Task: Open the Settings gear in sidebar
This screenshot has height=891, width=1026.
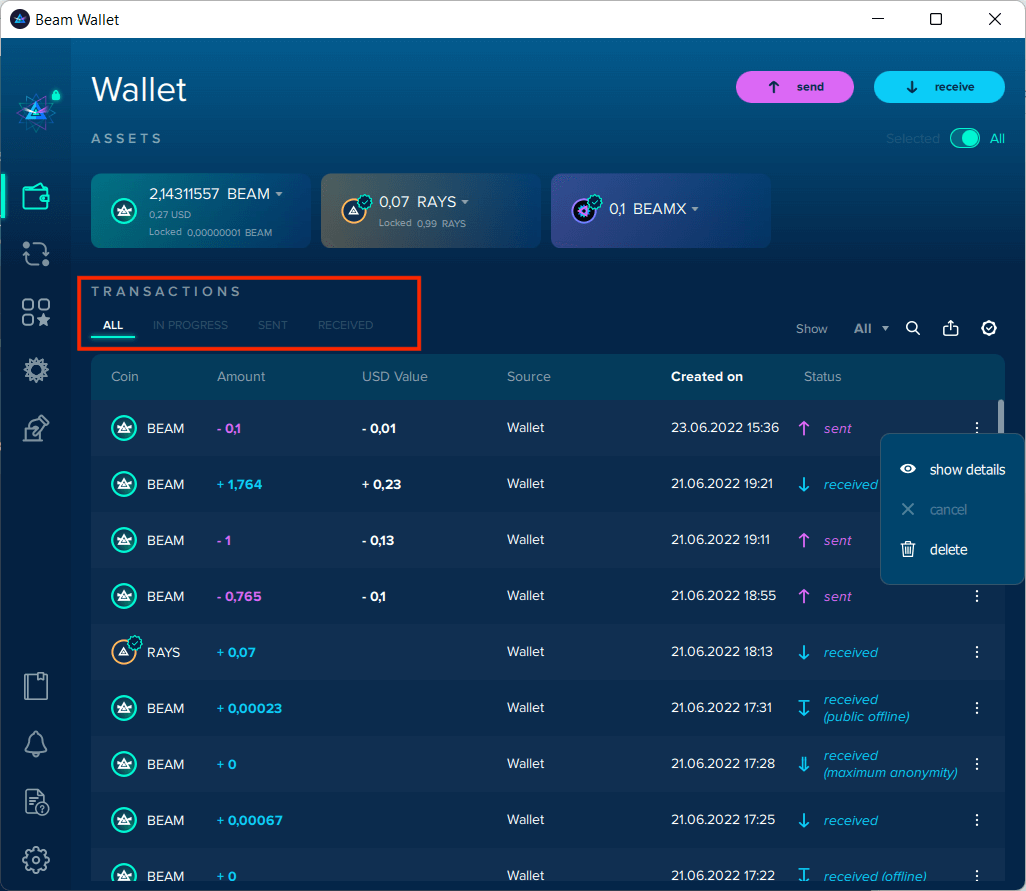Action: coord(36,860)
